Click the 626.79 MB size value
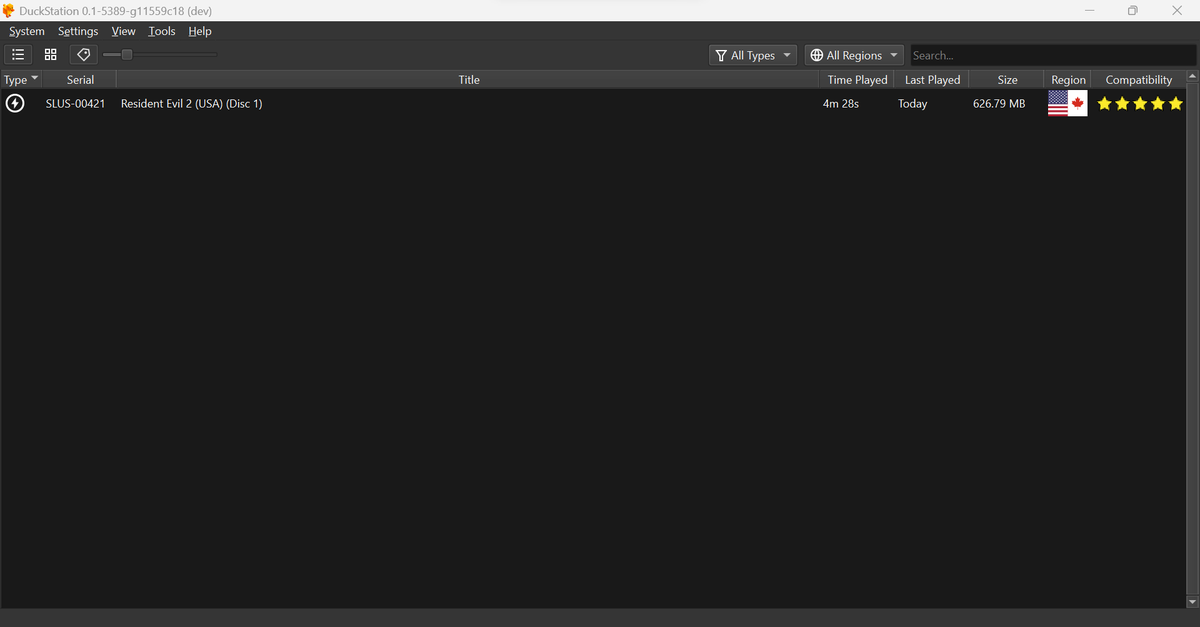The image size is (1200, 627). click(998, 104)
